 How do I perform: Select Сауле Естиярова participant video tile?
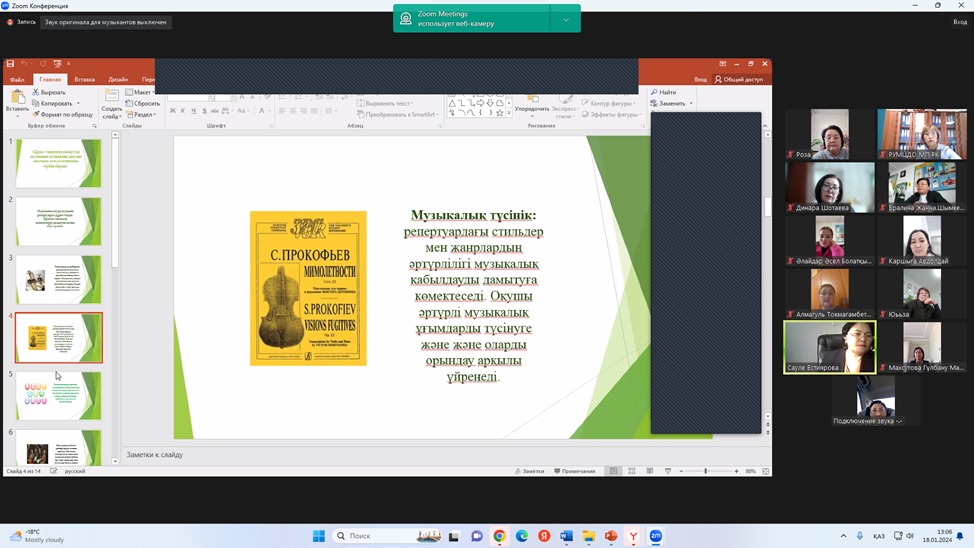(x=830, y=347)
